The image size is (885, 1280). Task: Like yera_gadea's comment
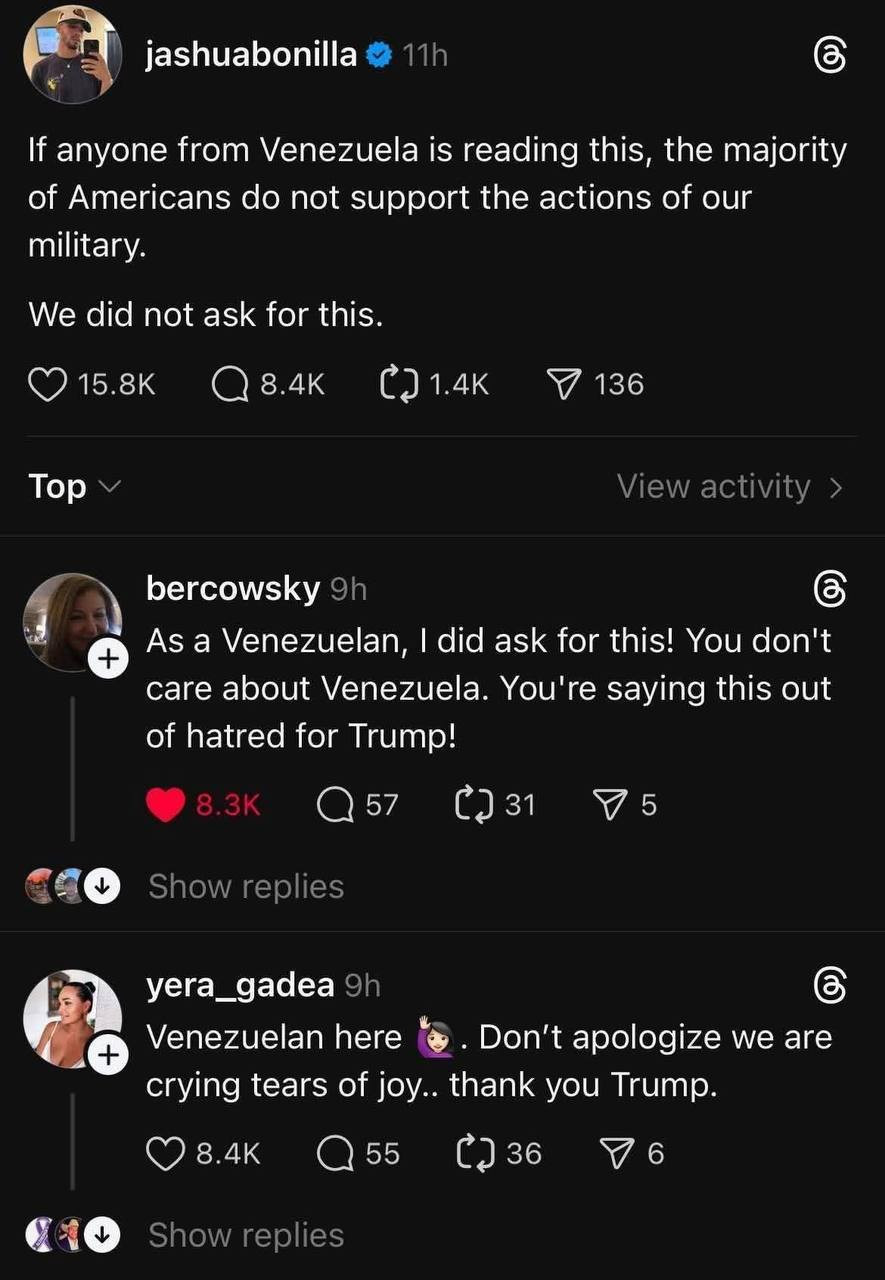[x=165, y=1154]
